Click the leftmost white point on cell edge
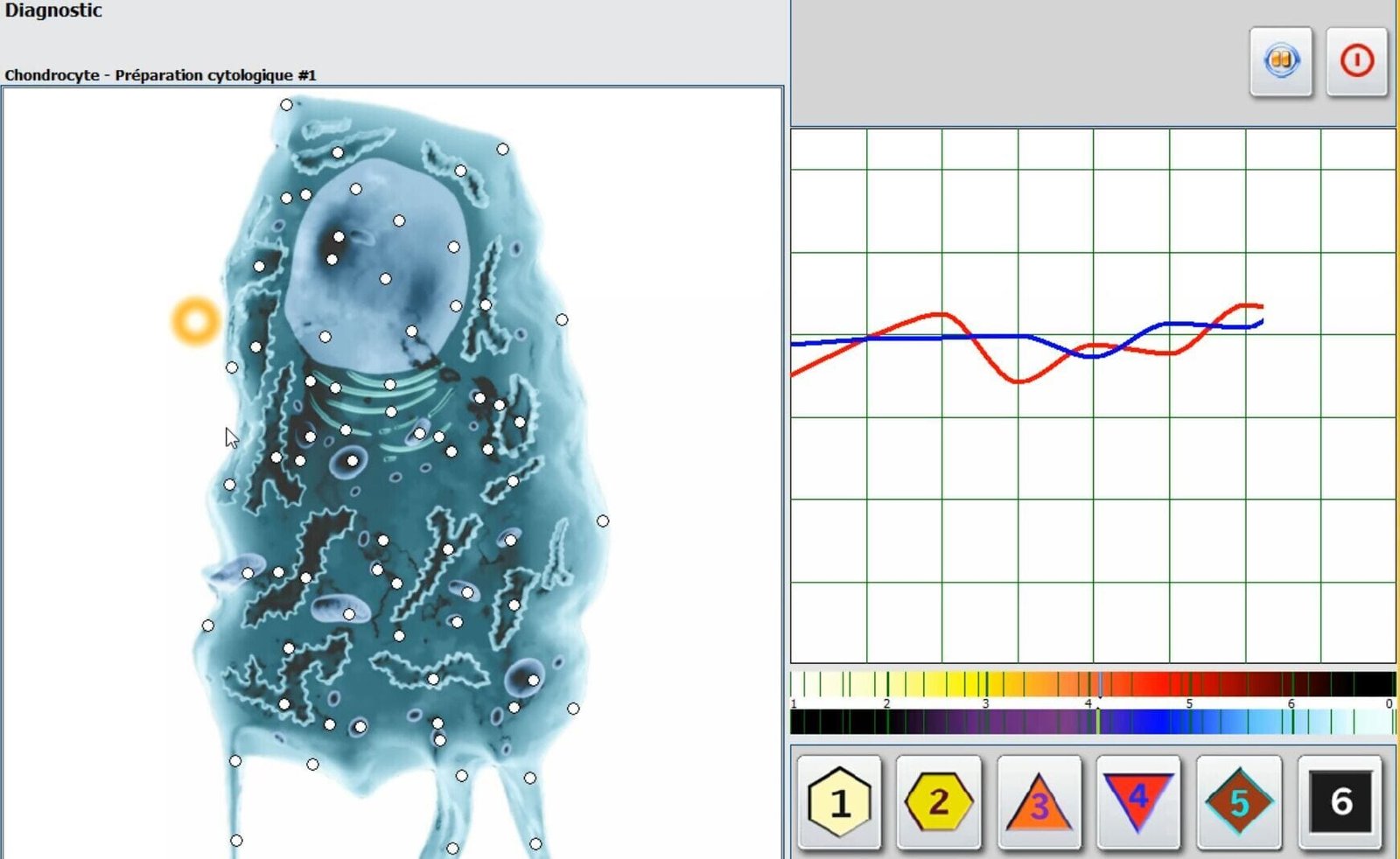Image resolution: width=1400 pixels, height=859 pixels. click(x=208, y=625)
